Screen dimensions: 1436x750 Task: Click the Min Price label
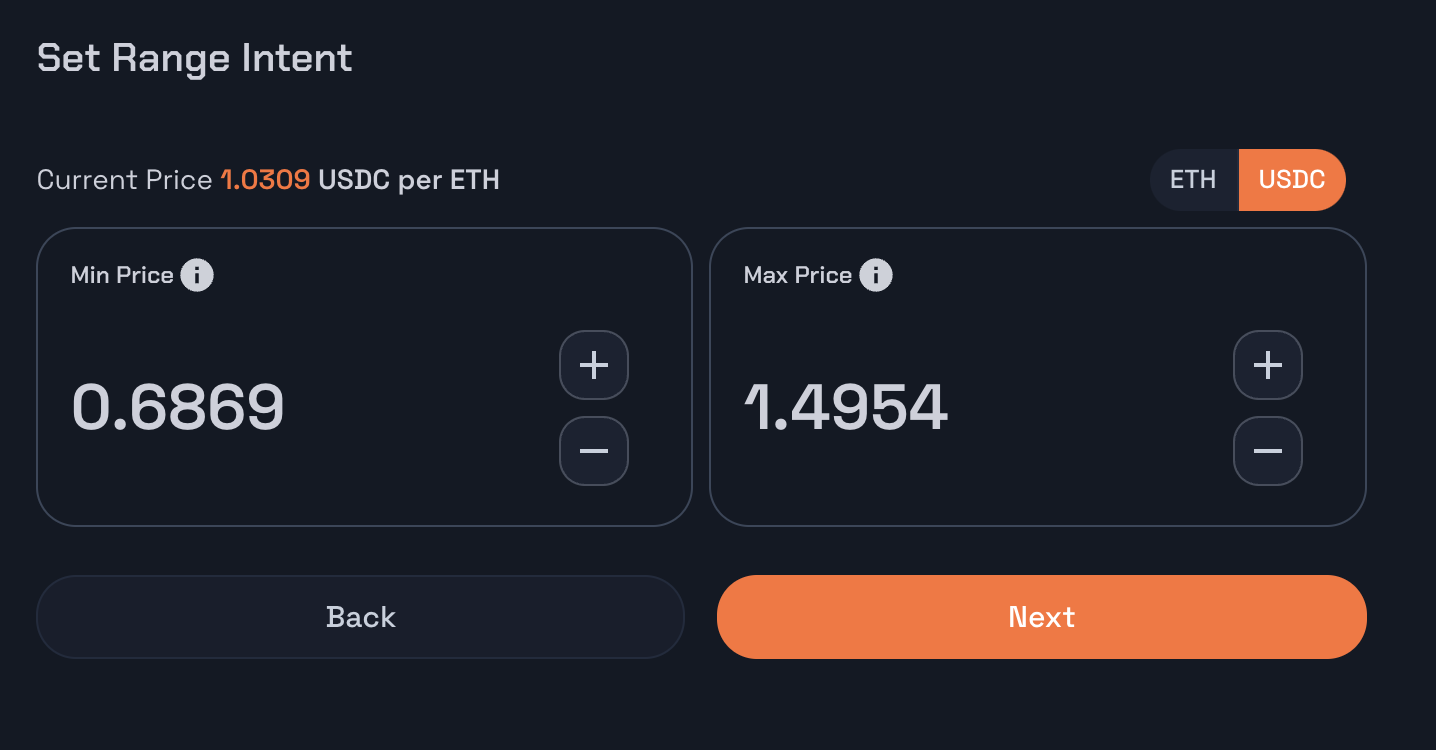tap(122, 275)
